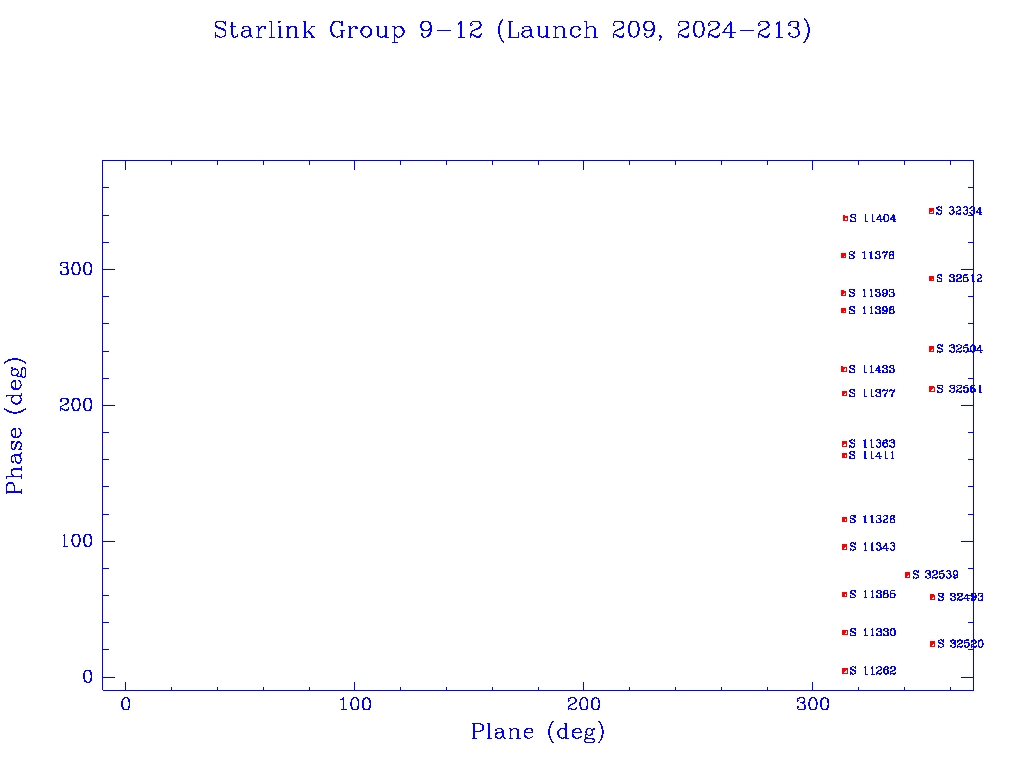Select the S 32504 data label
This screenshot has height=768, width=1024.
point(959,349)
